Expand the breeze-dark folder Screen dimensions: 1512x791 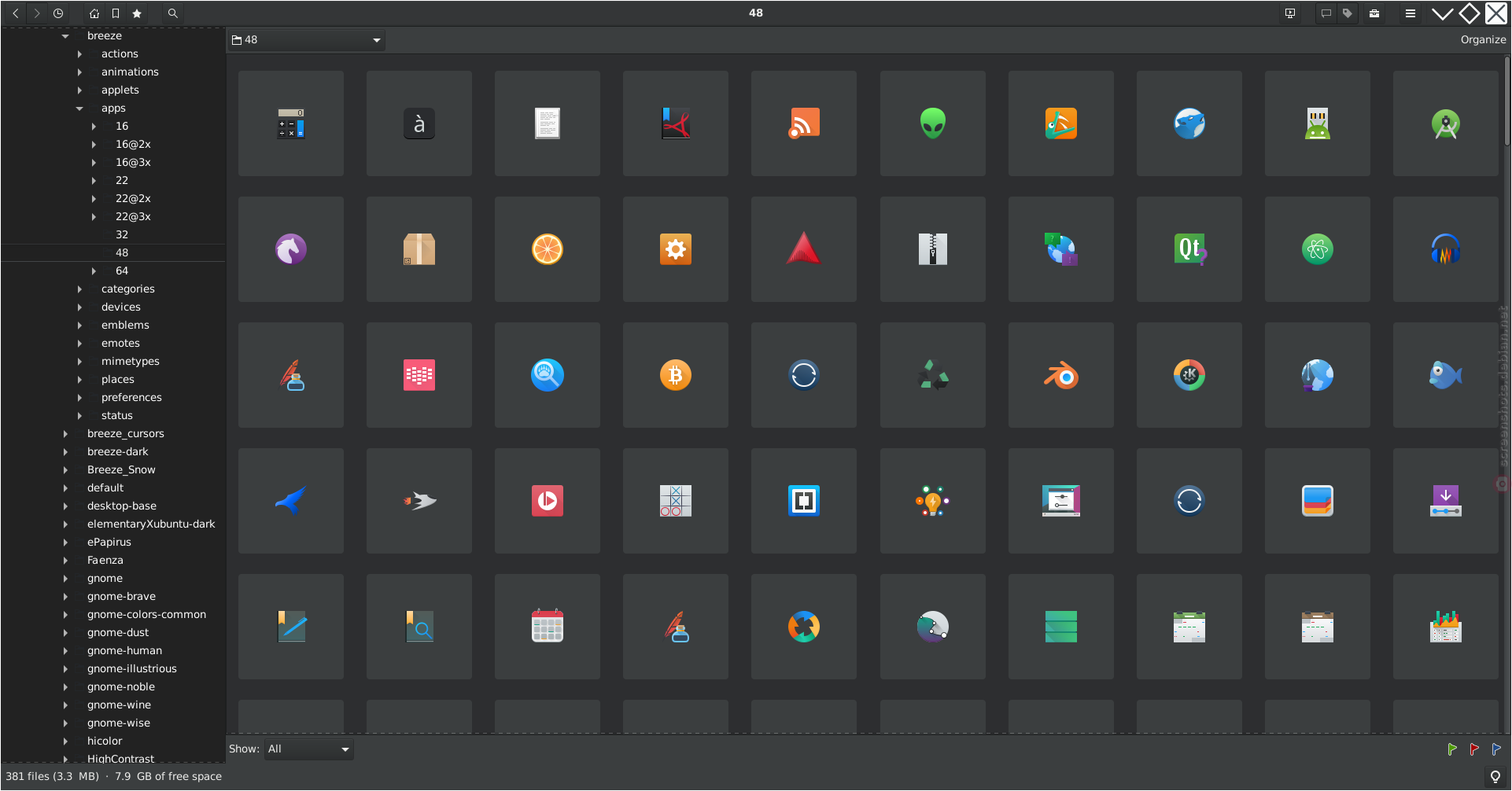click(65, 452)
